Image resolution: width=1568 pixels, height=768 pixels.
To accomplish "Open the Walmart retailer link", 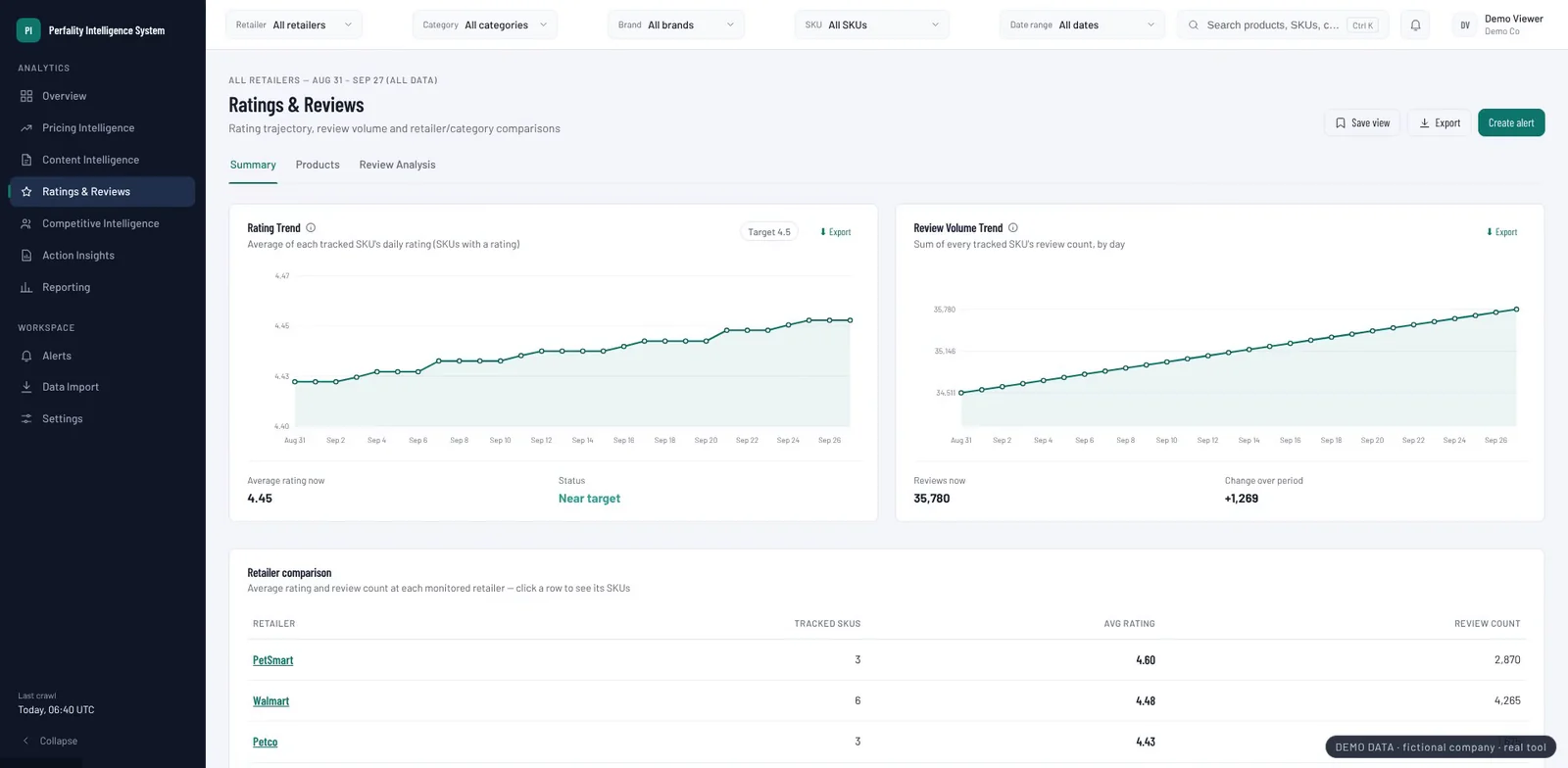I will click(x=270, y=701).
